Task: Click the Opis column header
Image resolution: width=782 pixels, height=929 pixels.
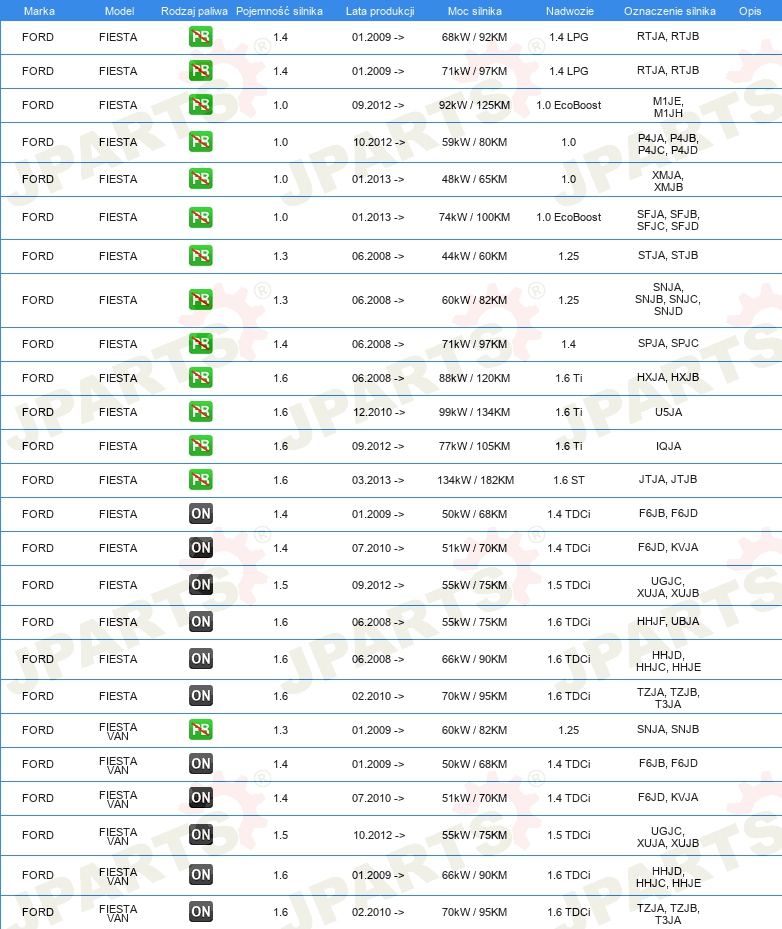Action: point(750,11)
